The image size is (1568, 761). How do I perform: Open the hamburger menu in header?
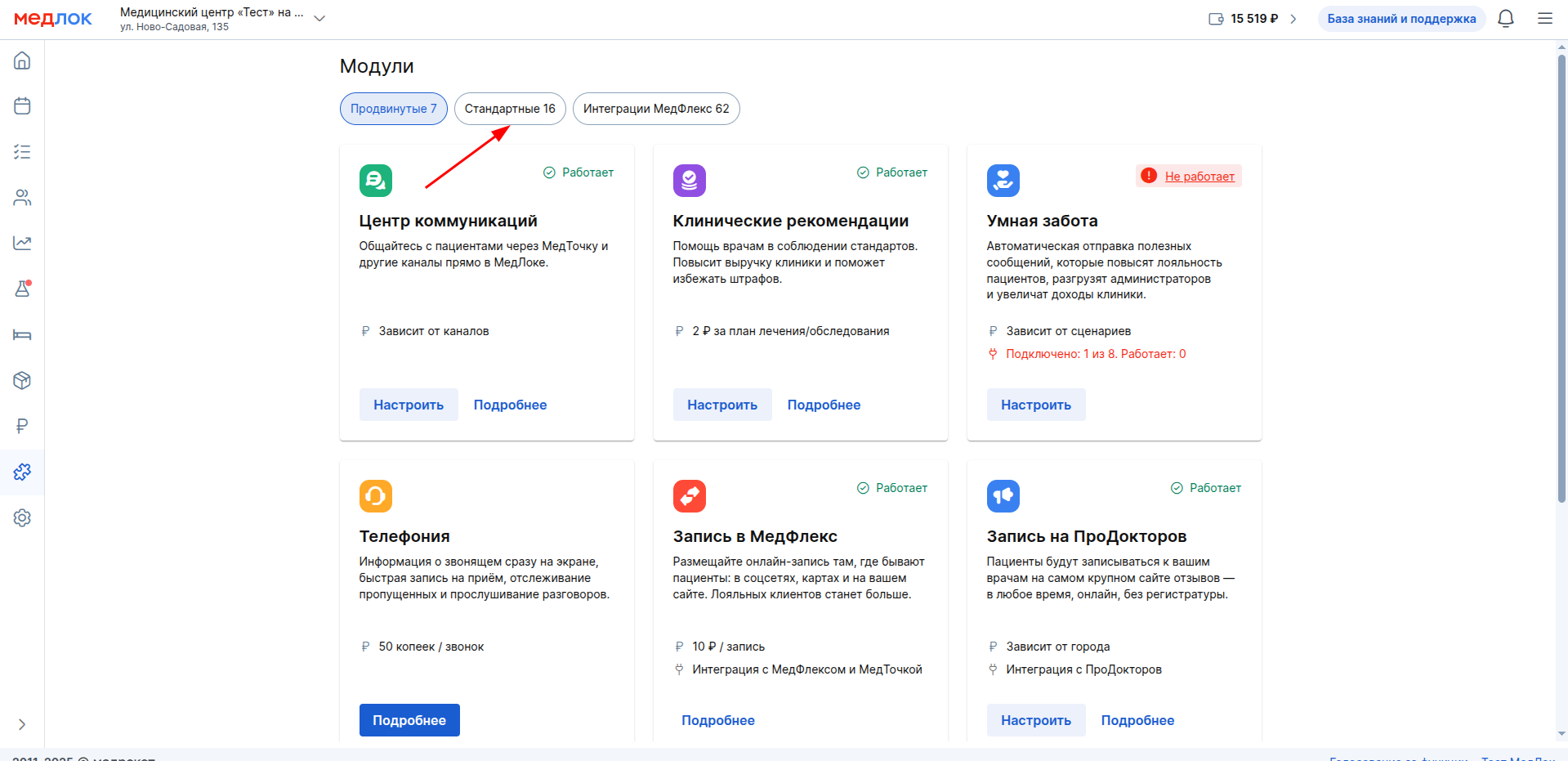pos(1544,19)
